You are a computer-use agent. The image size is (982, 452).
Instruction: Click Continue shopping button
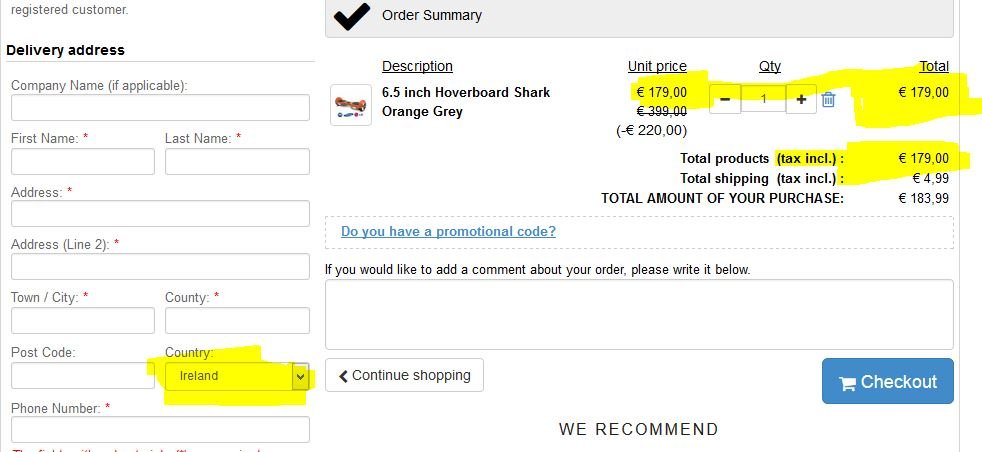click(x=404, y=375)
